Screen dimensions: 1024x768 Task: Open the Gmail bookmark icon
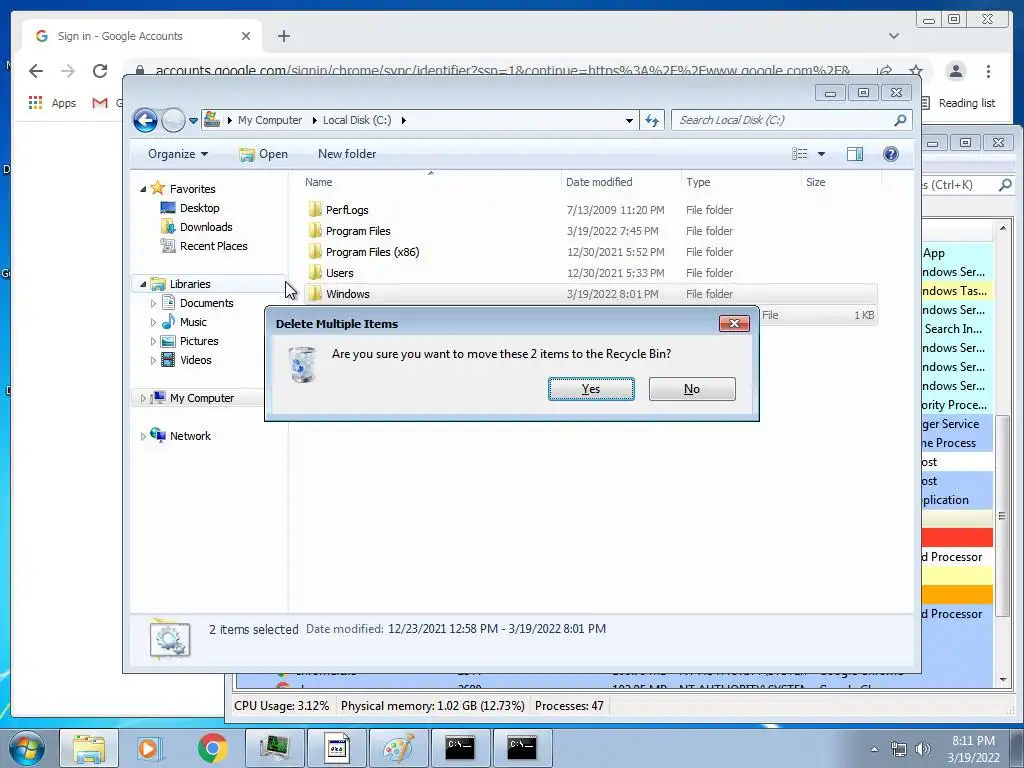(99, 103)
